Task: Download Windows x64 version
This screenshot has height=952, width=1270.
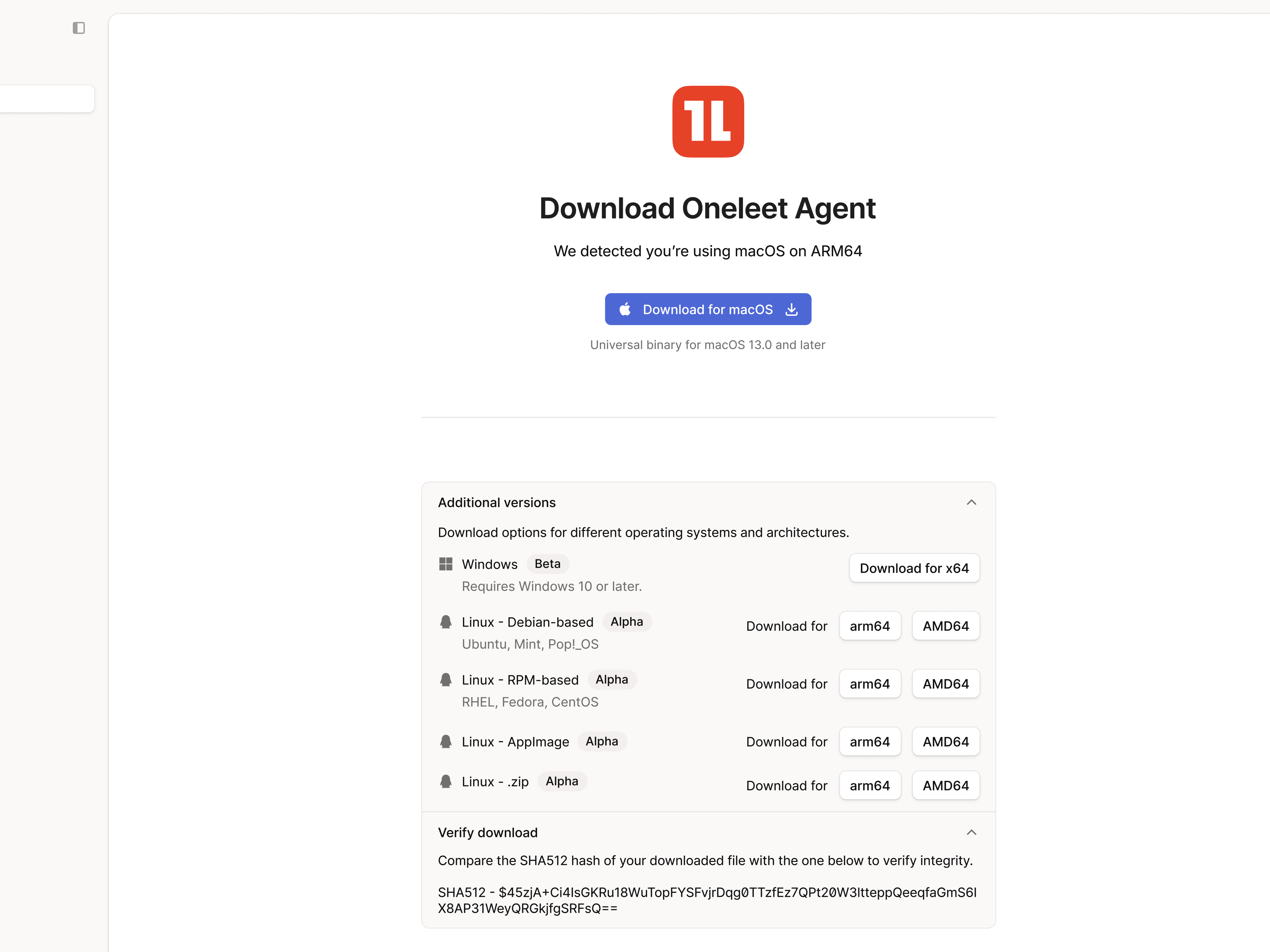Action: [x=914, y=568]
